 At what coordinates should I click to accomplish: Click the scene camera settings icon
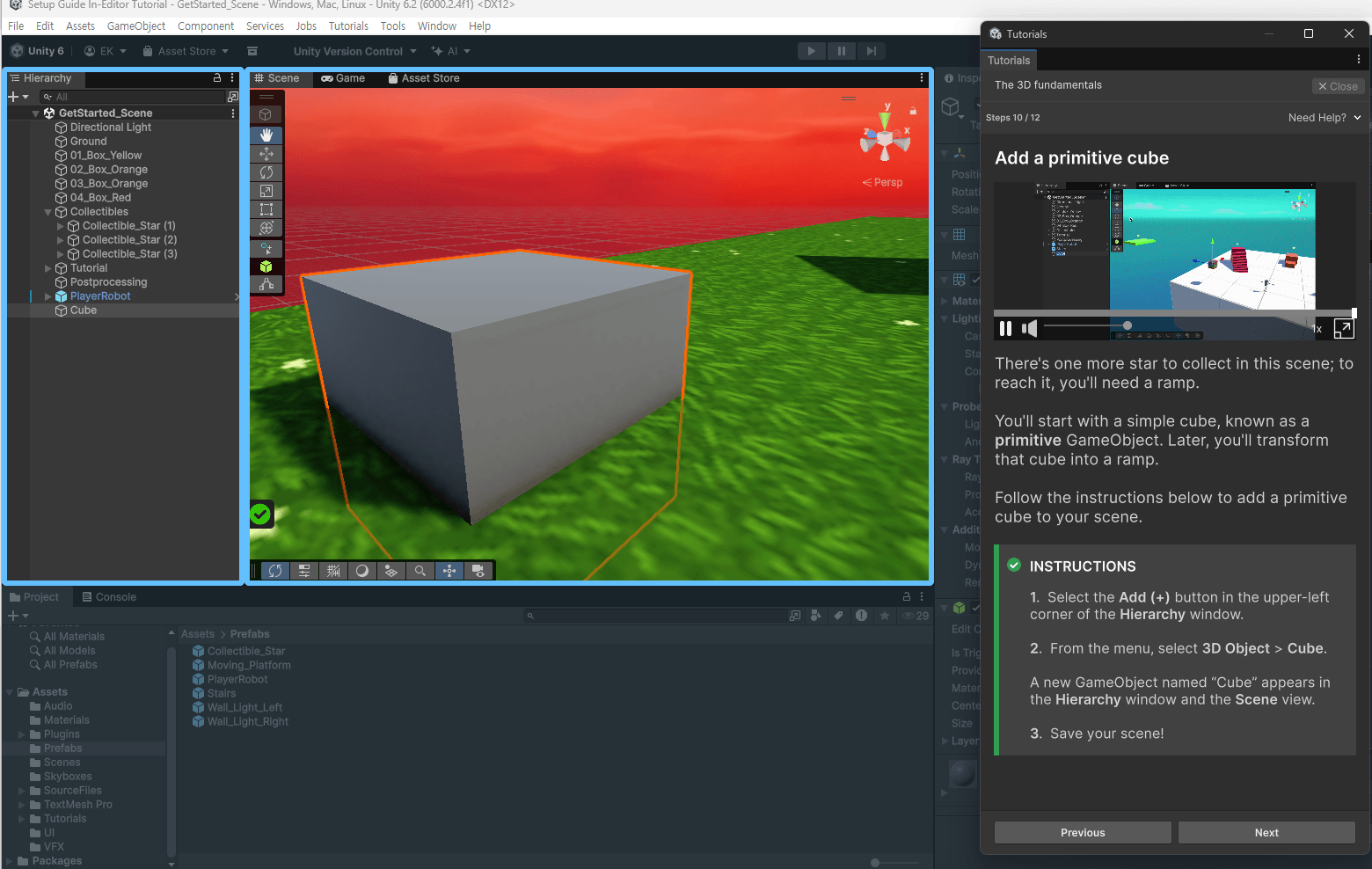coord(478,571)
